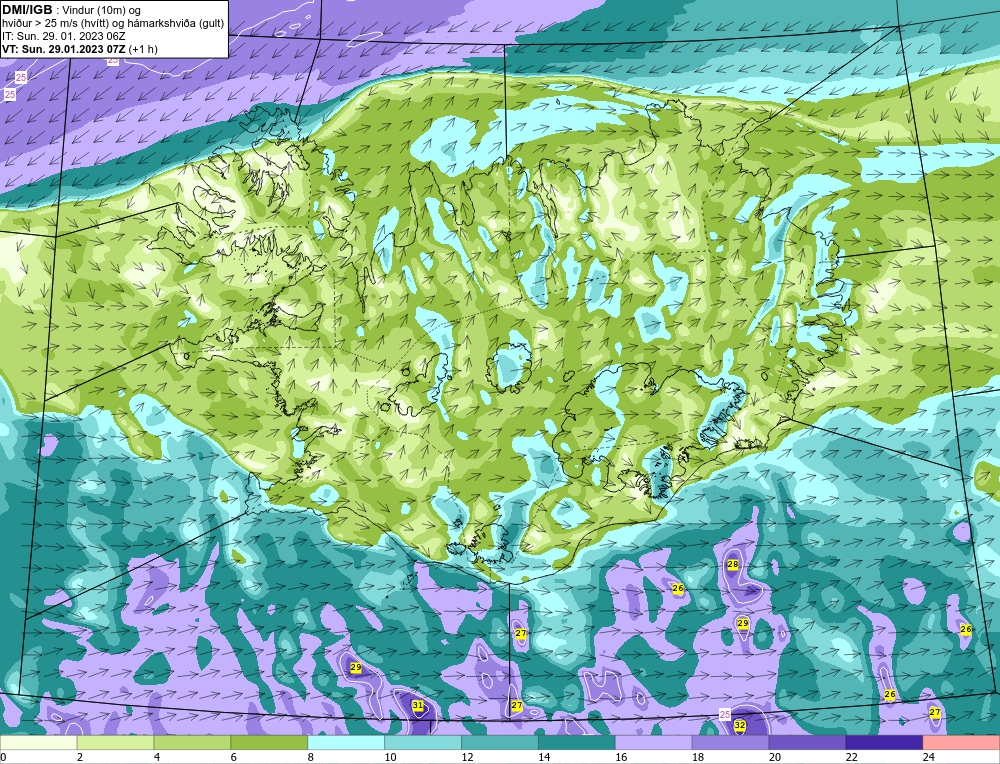1000x764 pixels.
Task: Click the legend scale number 20
Action: 775,757
